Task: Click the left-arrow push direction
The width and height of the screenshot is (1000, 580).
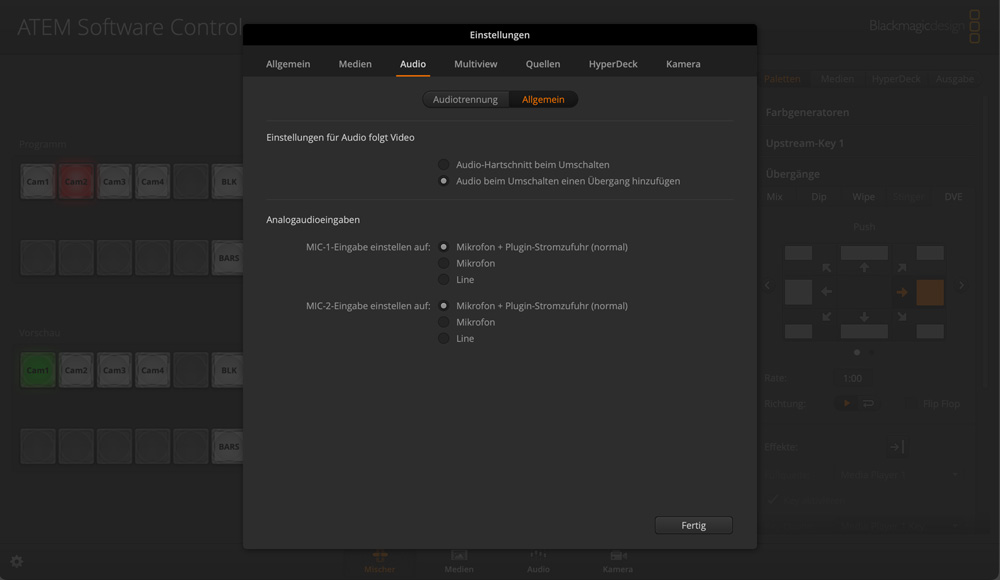Action: click(827, 292)
